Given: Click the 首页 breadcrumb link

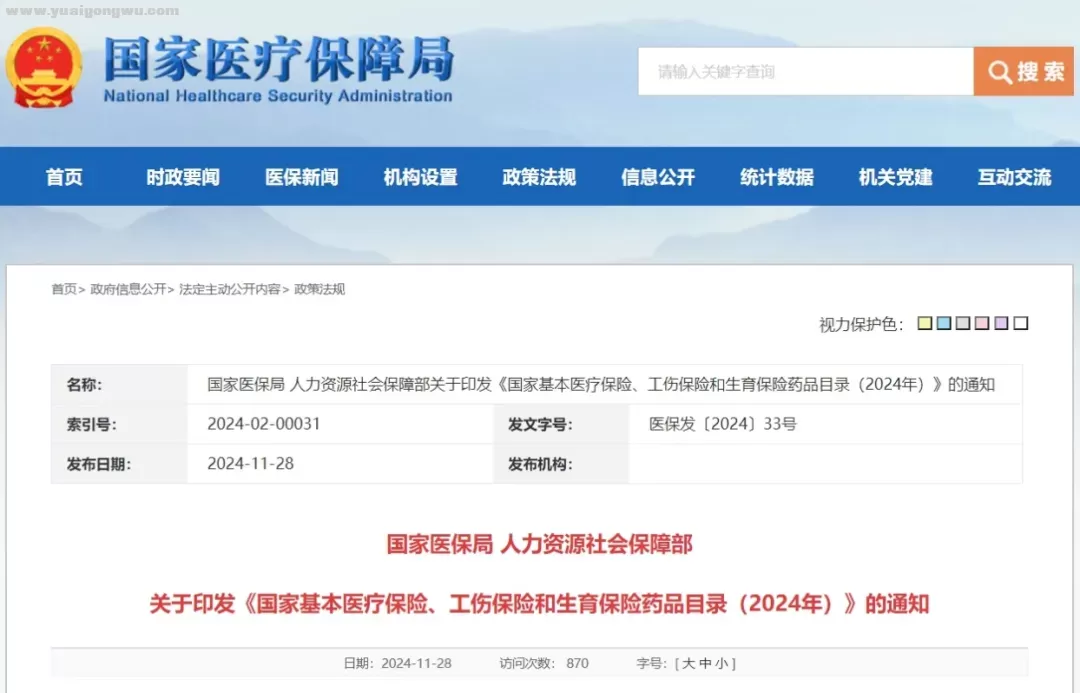Looking at the screenshot, I should point(64,289).
